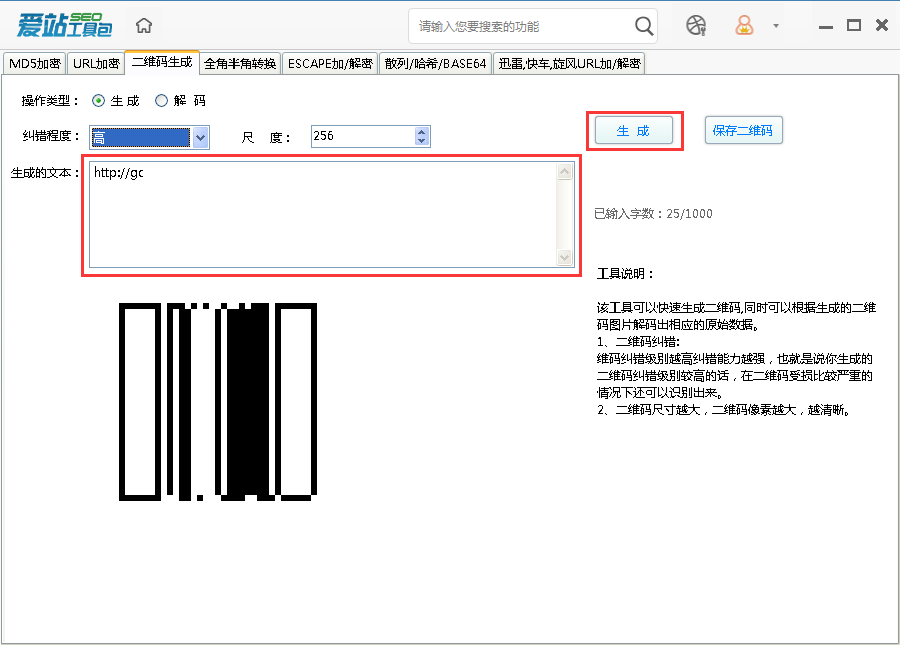Increase 尺度 using the up stepper arrow

421,131
